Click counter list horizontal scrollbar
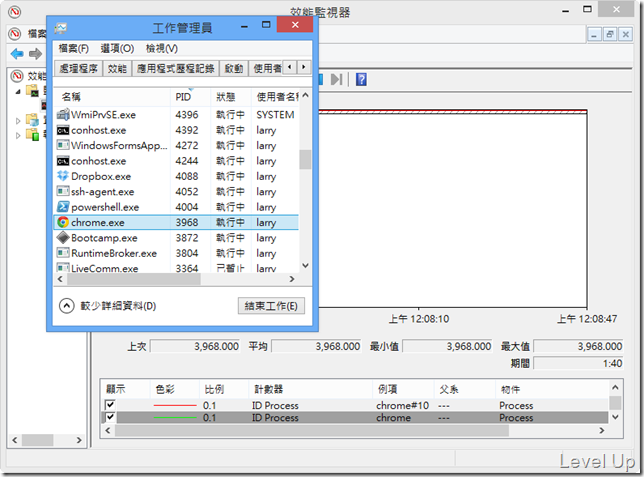The width and height of the screenshot is (644, 477). (x=312, y=431)
